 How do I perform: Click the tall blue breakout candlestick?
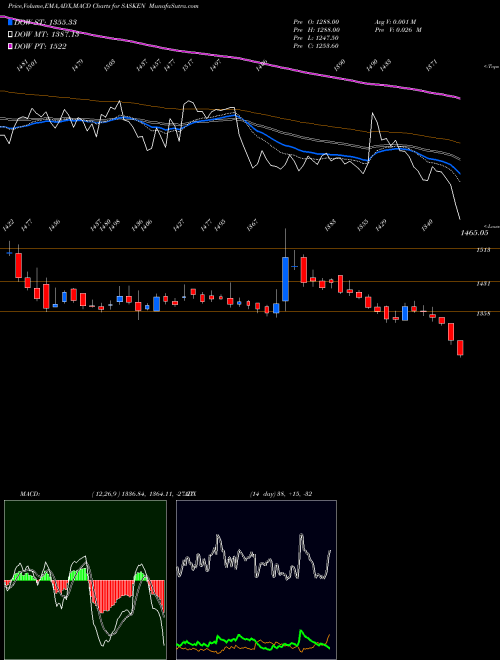285,279
